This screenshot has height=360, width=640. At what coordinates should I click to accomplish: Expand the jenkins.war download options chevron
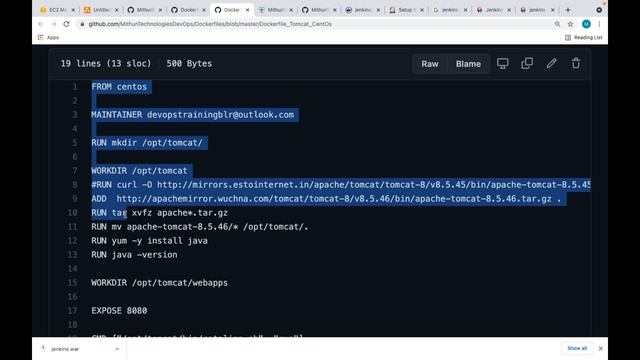[117, 349]
